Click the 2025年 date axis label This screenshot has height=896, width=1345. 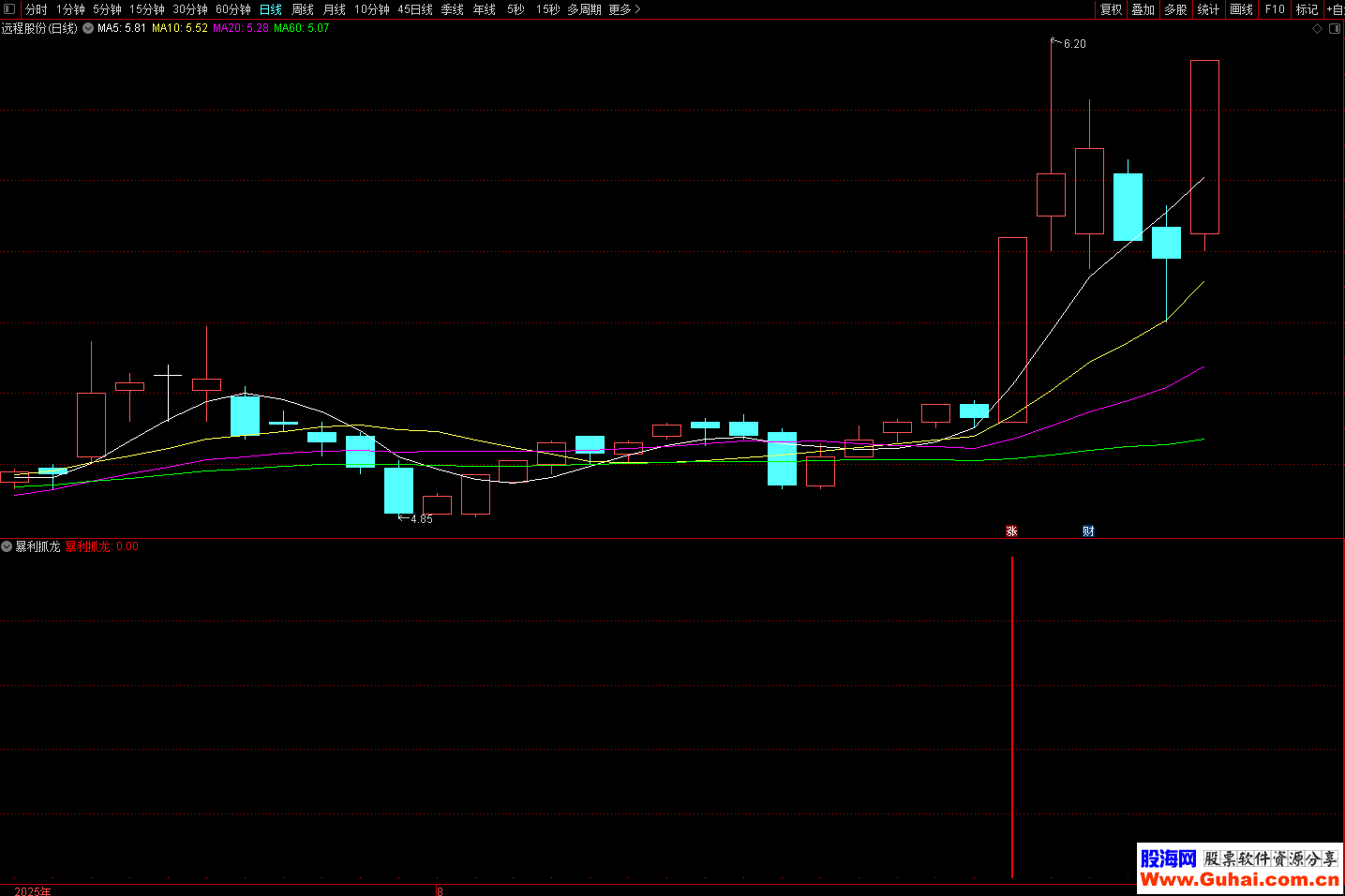click(x=33, y=891)
